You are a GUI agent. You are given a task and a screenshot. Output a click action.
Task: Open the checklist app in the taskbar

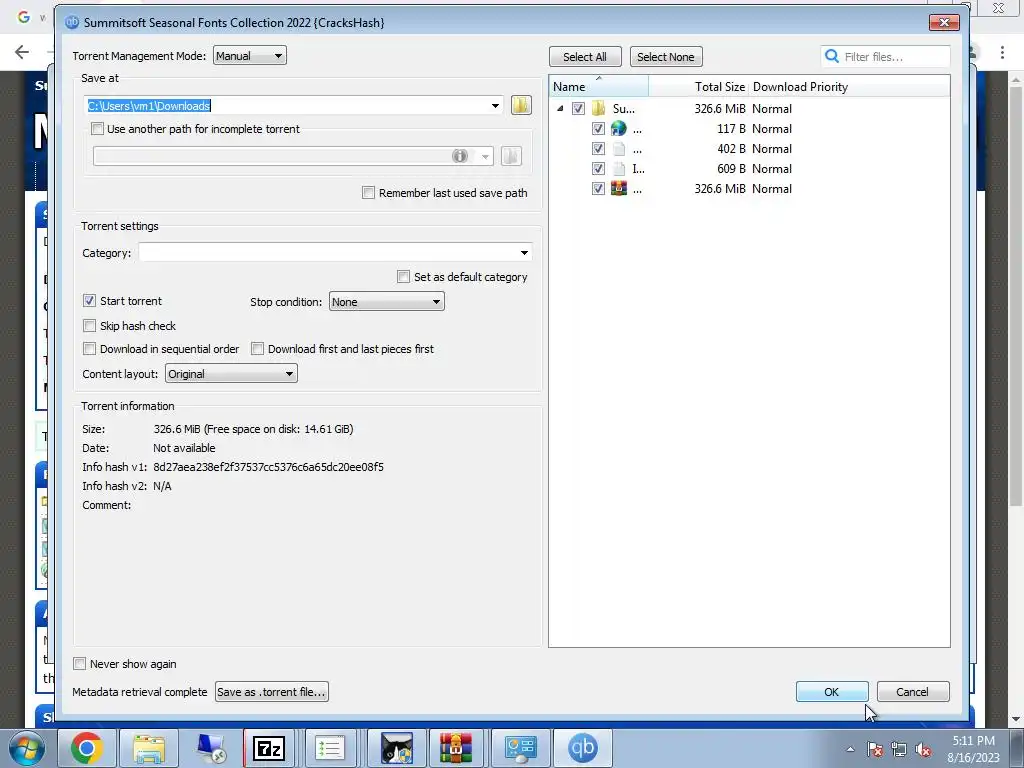tap(330, 748)
